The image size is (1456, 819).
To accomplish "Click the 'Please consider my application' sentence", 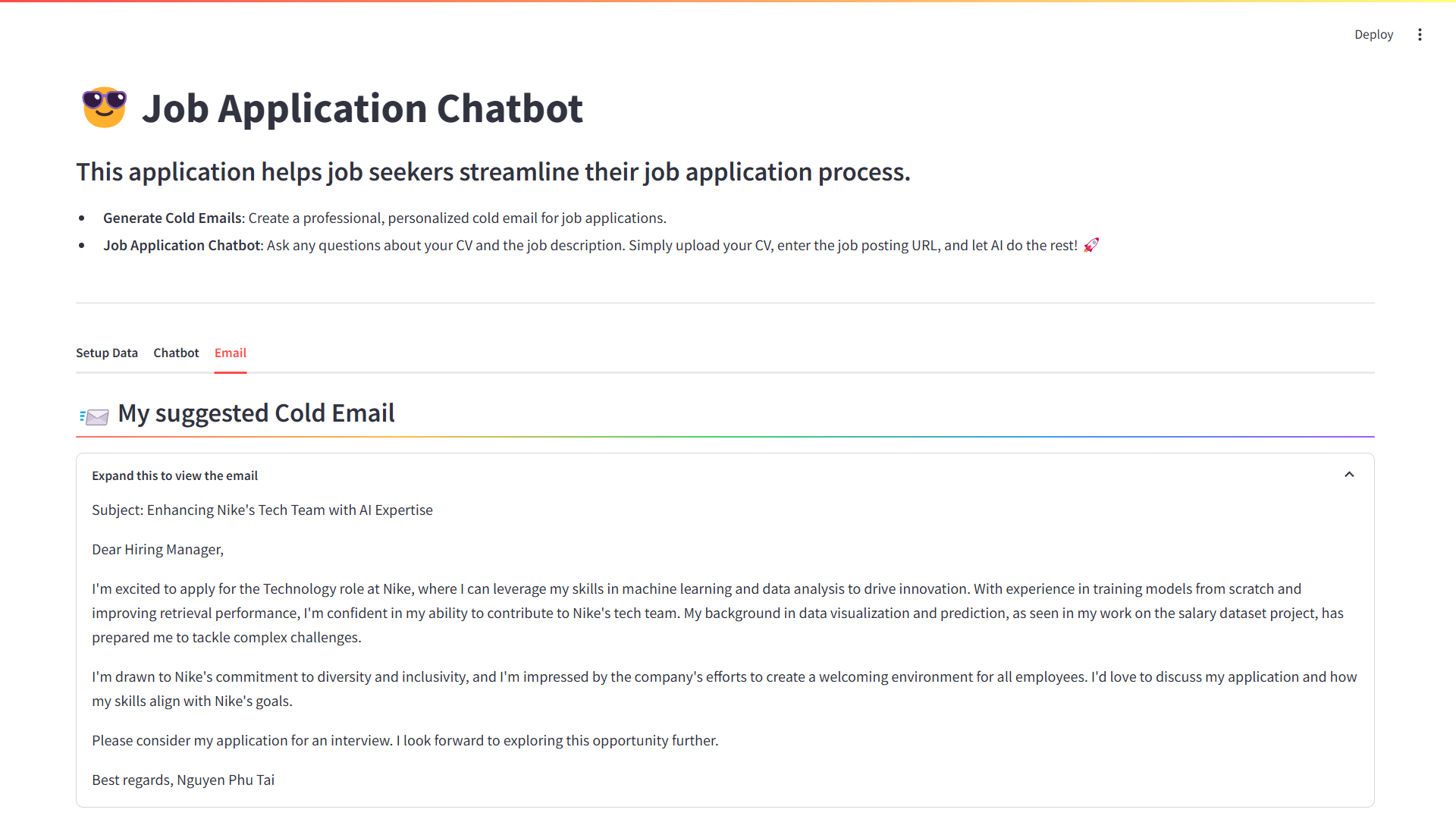I will tap(405, 741).
